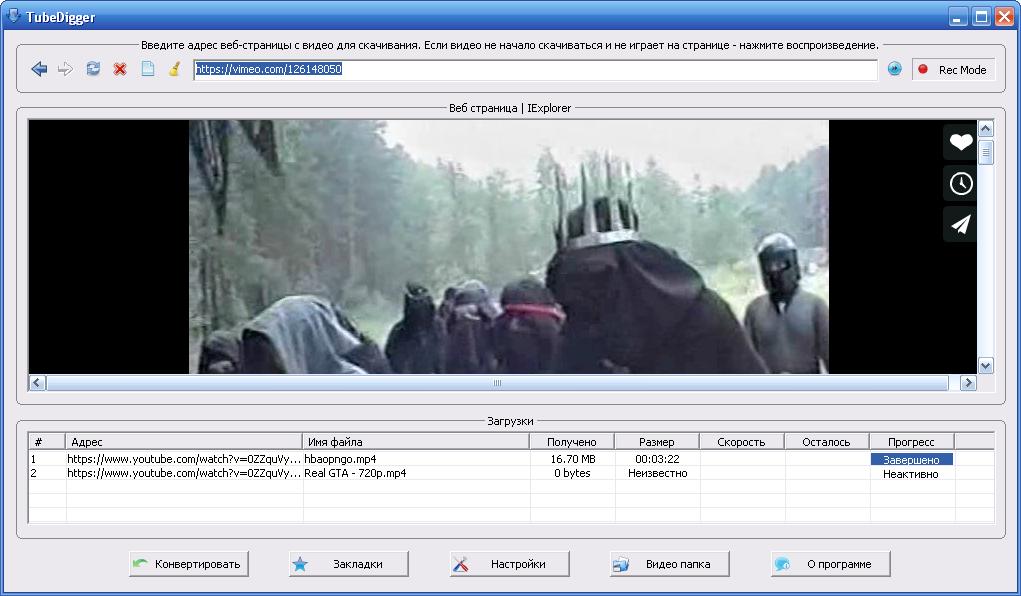Open Видео папка folder
The width and height of the screenshot is (1021, 596).
tap(669, 564)
